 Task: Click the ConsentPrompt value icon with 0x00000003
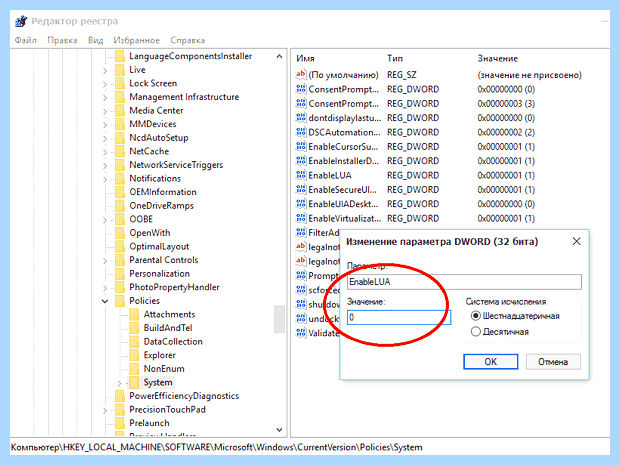point(301,103)
